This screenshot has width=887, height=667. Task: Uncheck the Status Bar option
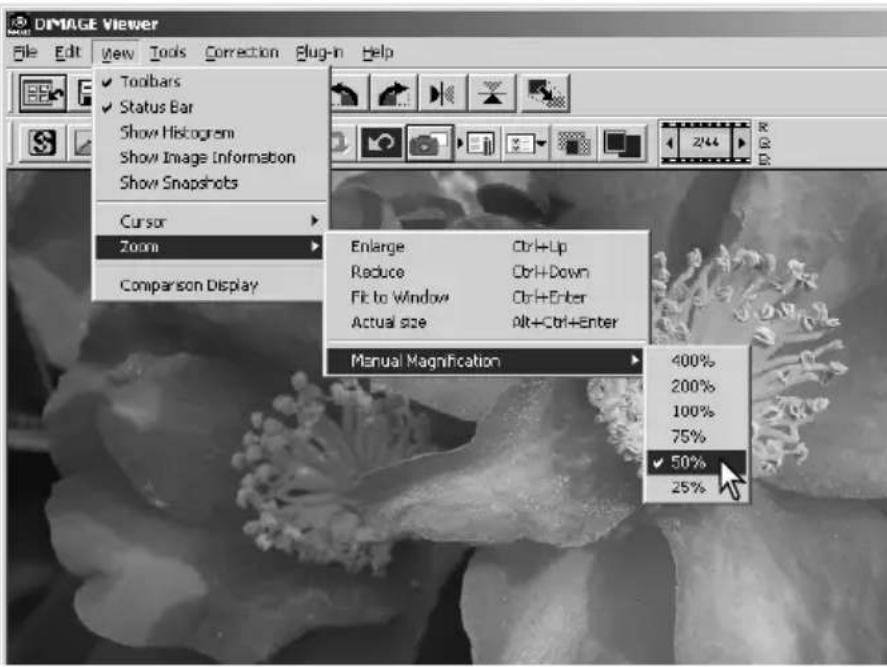(210, 107)
